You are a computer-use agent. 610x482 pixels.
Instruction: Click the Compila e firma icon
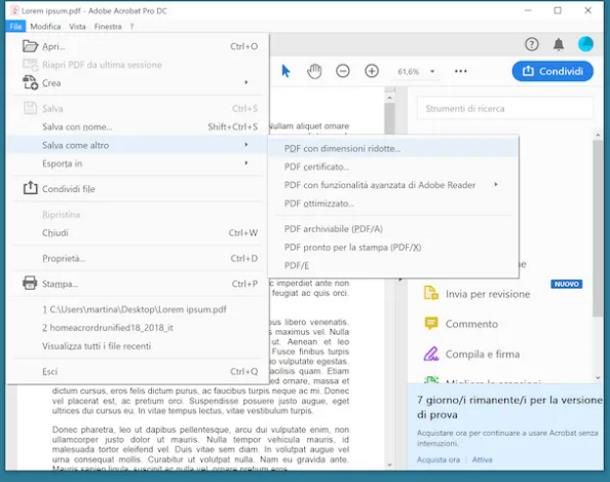431,354
